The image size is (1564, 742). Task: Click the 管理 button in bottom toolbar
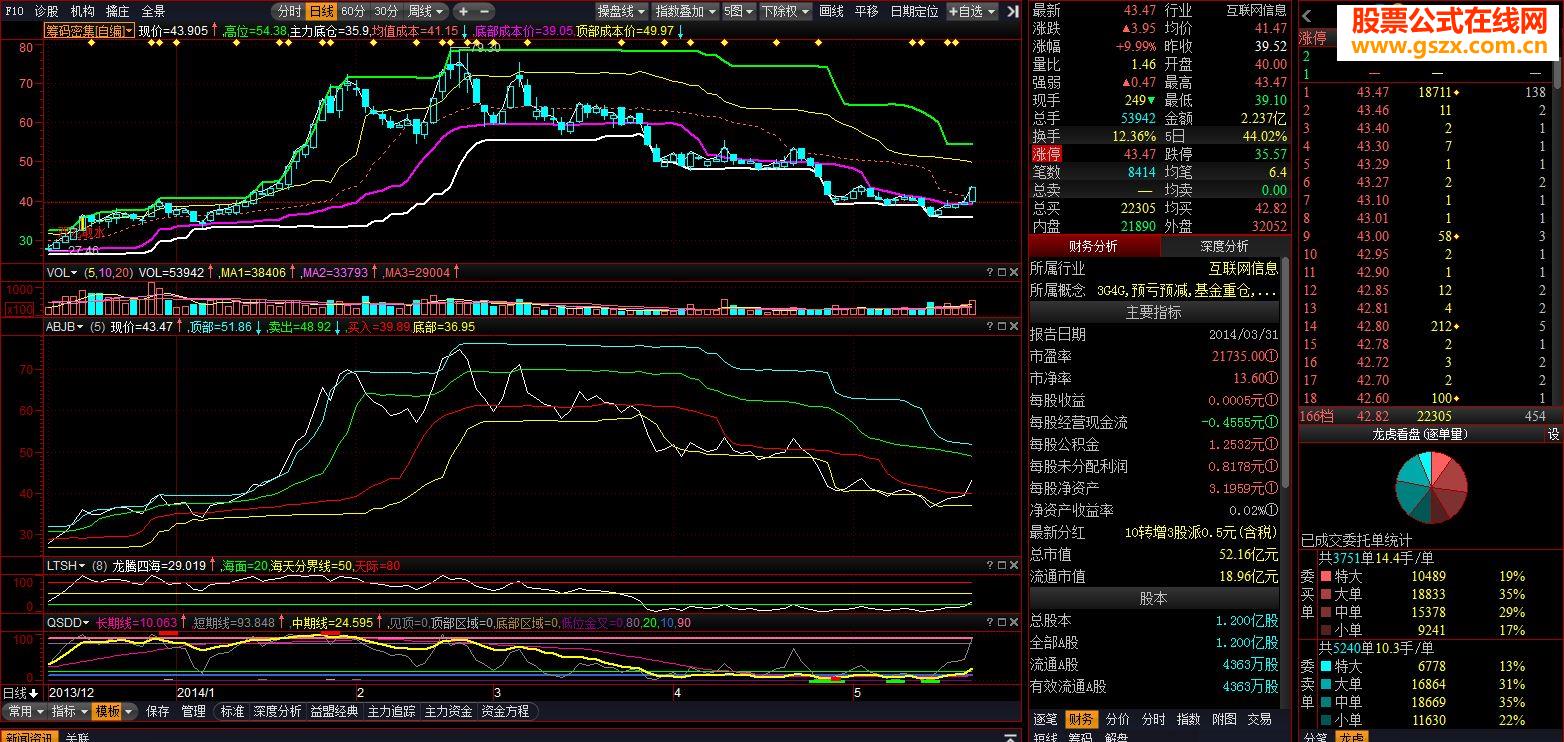tap(193, 712)
